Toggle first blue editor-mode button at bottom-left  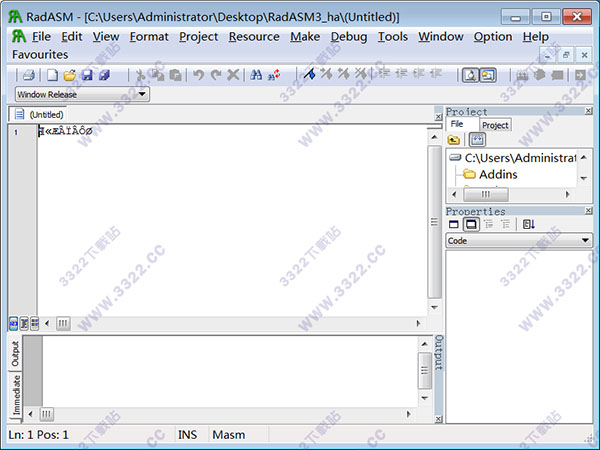coord(13,323)
